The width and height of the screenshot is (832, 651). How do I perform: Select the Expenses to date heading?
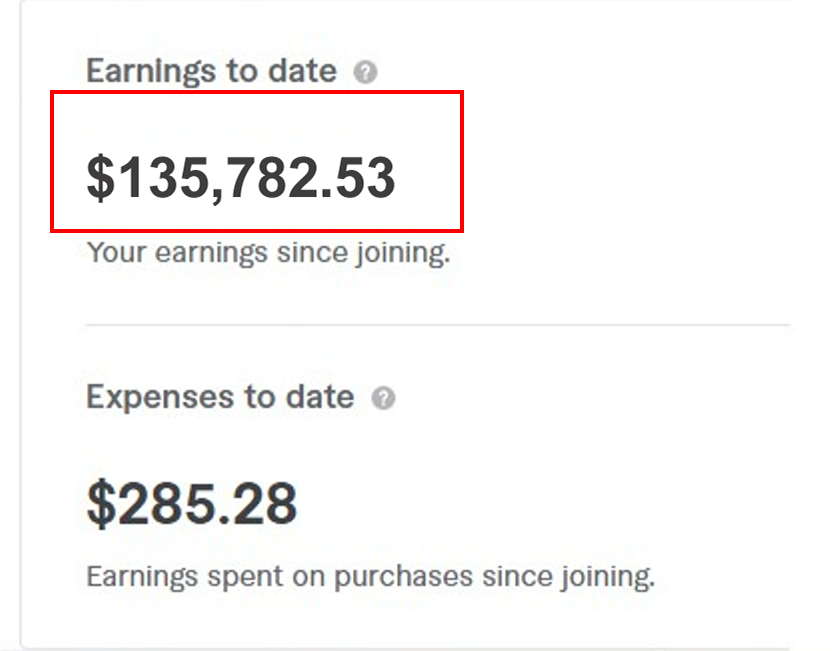[x=220, y=397]
